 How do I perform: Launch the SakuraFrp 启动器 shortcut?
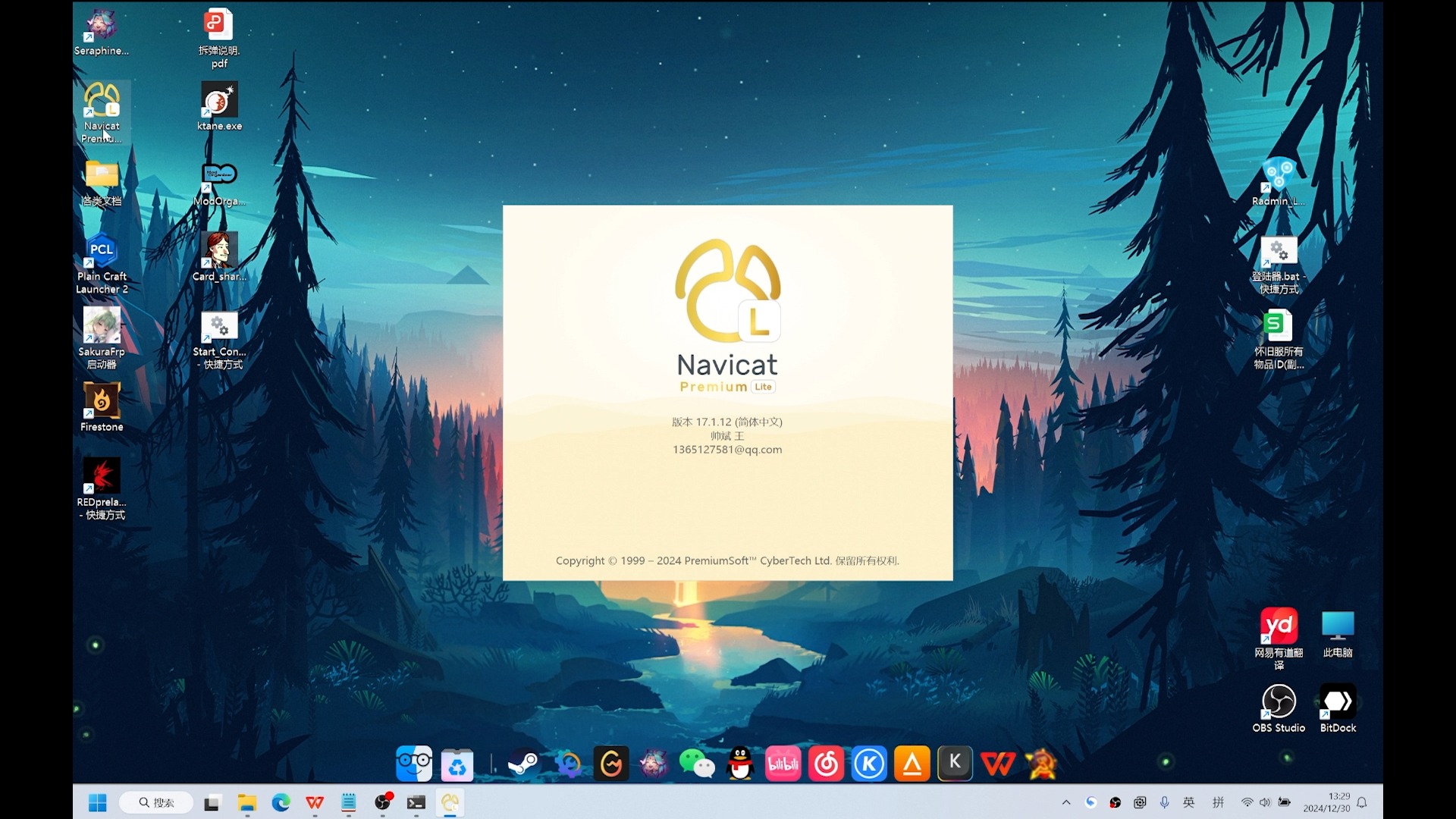click(x=102, y=339)
